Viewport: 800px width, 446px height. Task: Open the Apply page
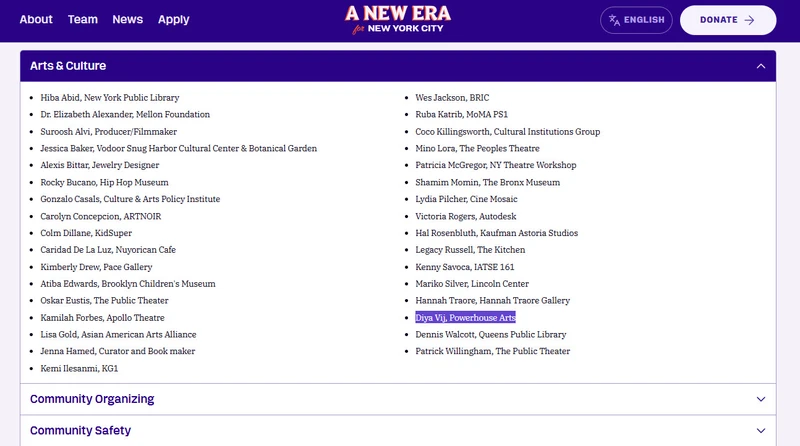pos(173,20)
